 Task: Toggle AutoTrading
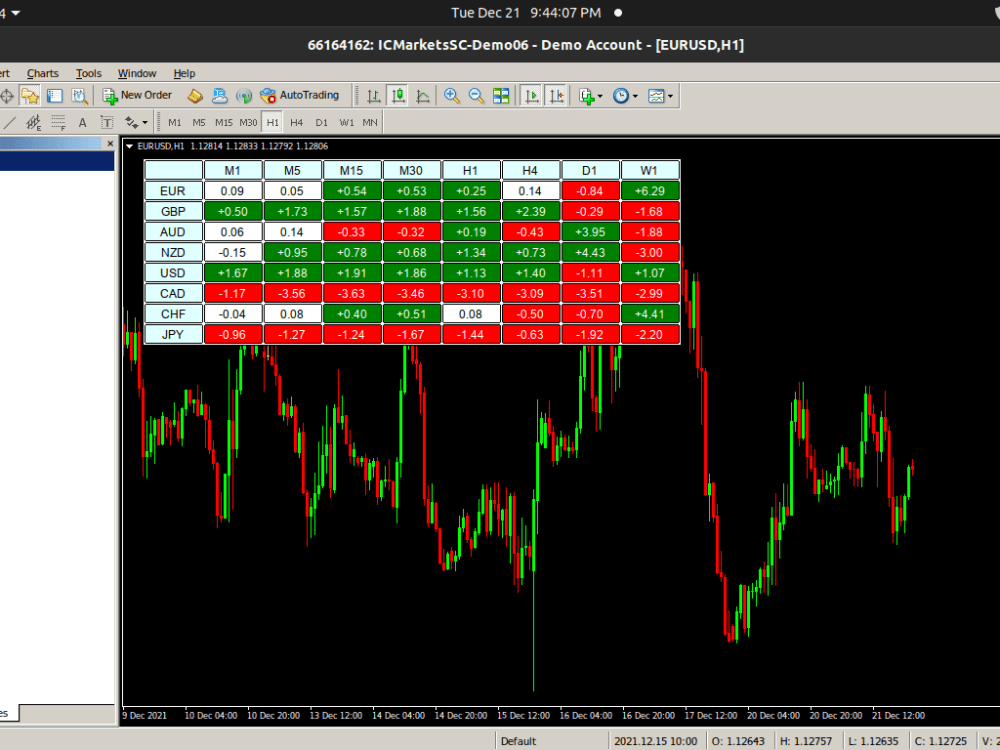(300, 96)
